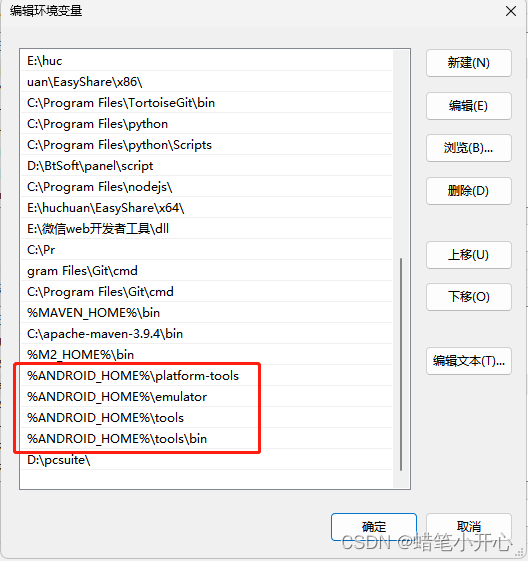Select the uan\EasyShare\x86\ entry

(207, 82)
